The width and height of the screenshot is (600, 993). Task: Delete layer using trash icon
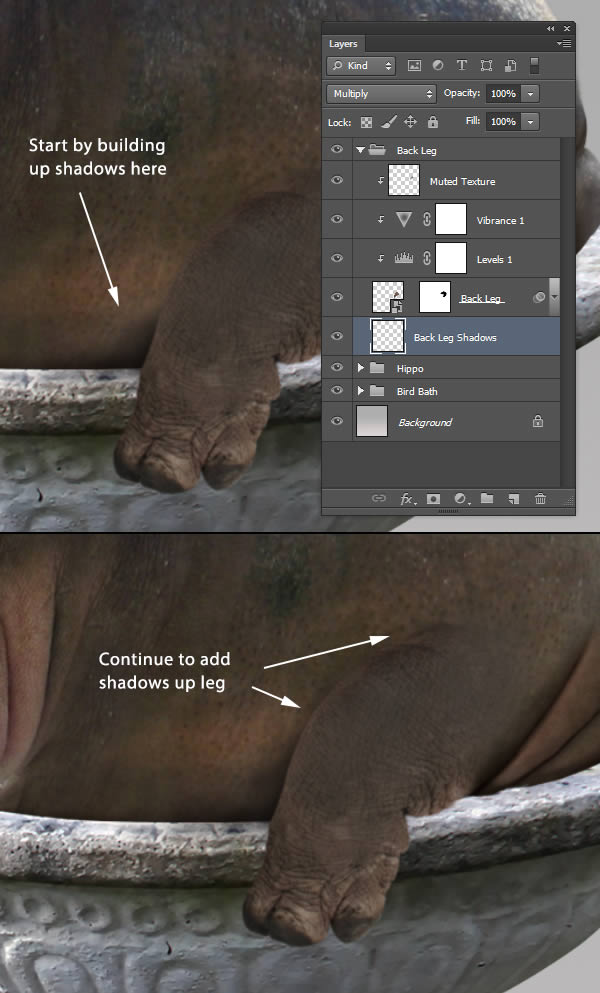pos(540,499)
